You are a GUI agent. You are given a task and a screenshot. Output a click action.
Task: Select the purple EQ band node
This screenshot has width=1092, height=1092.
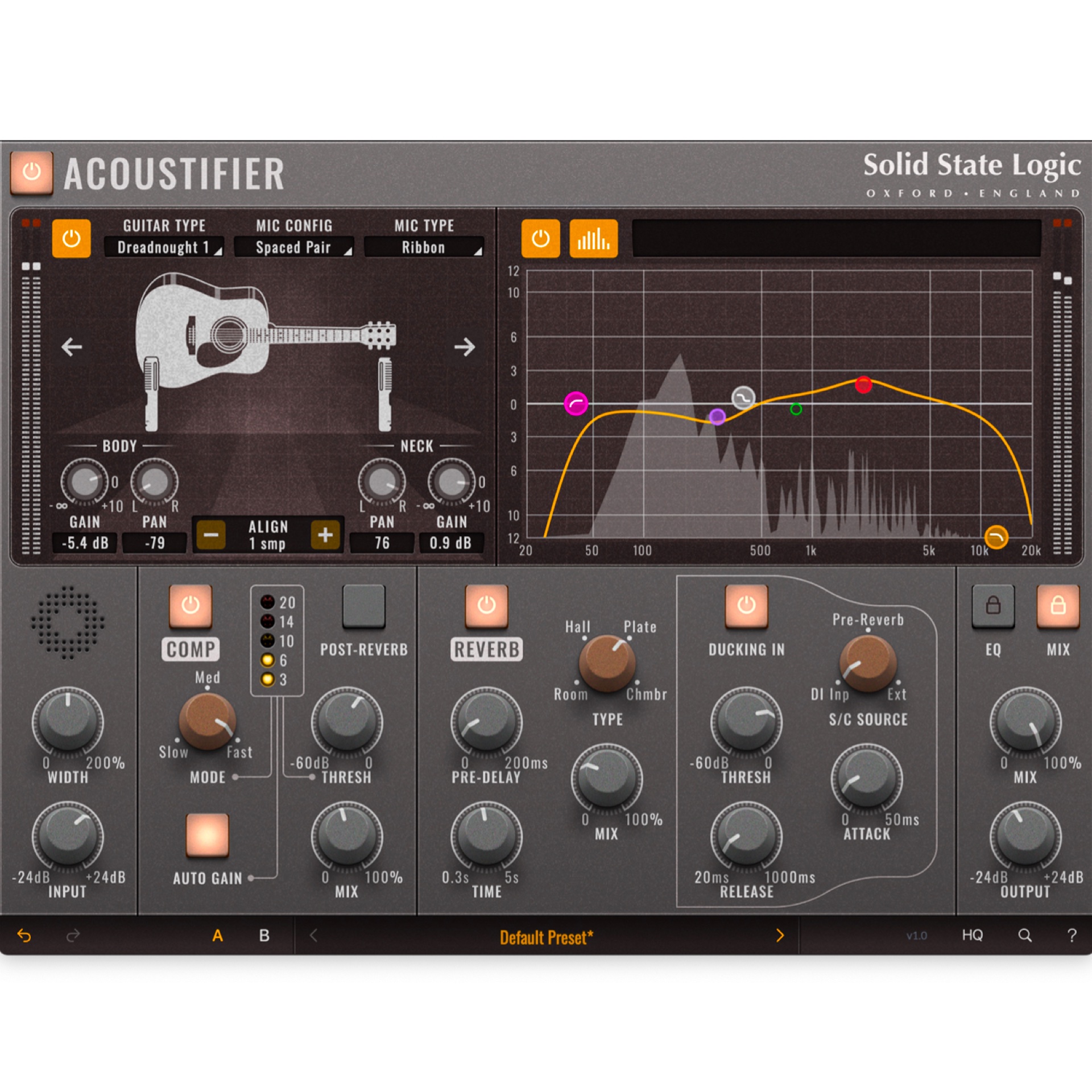(x=717, y=417)
